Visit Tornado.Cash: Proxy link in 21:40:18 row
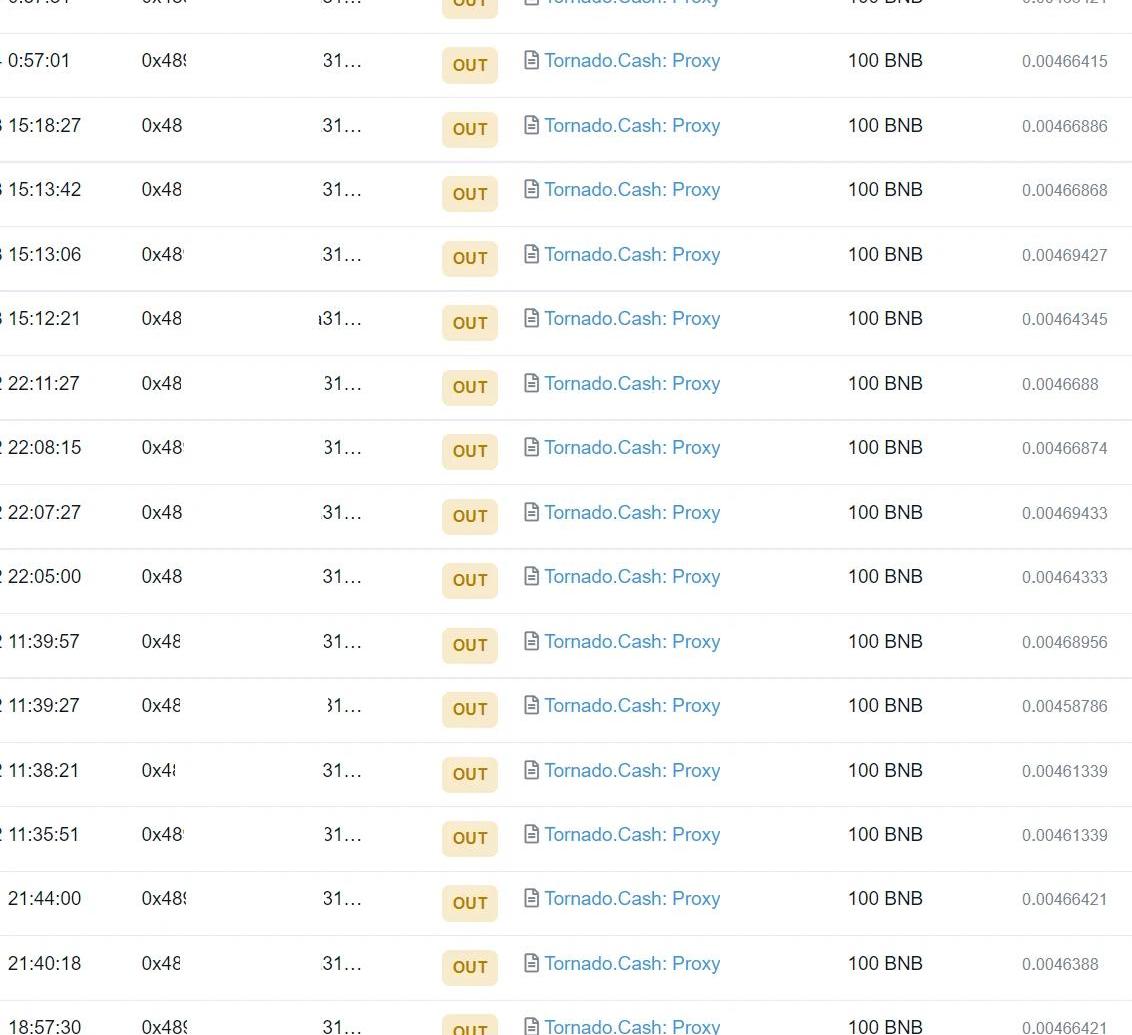Screen dimensions: 1132x1035 (x=632, y=964)
